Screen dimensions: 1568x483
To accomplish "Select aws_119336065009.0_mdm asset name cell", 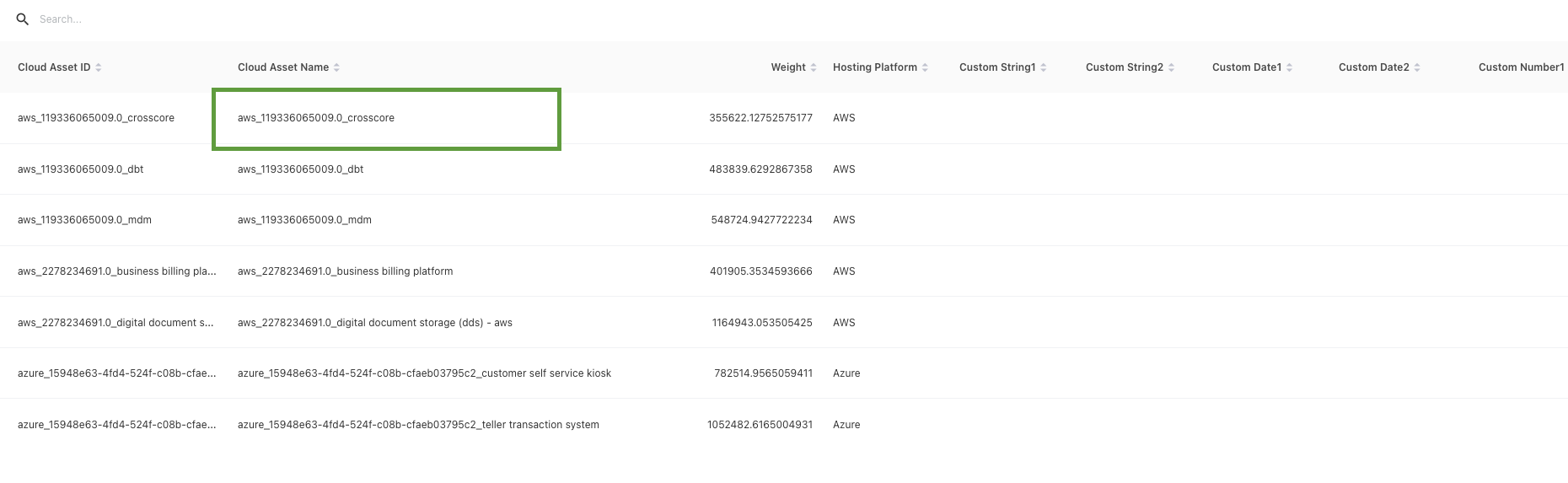I will 304,220.
